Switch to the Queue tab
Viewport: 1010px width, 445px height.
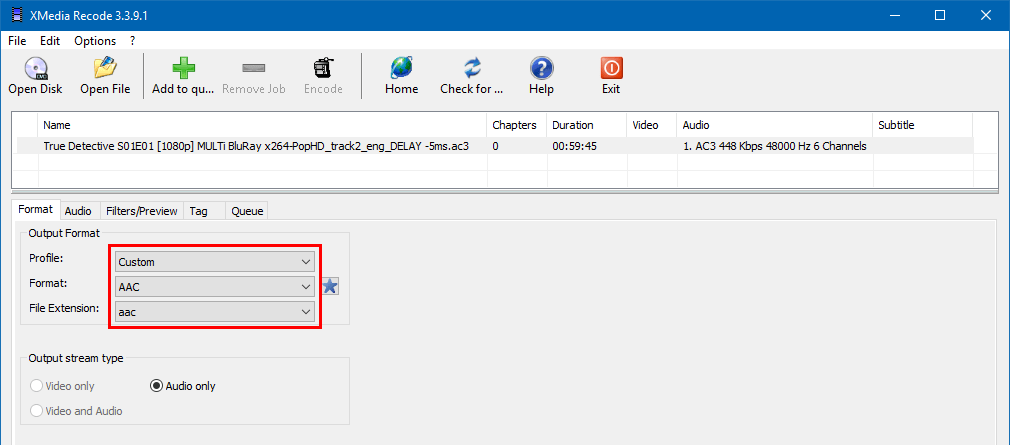click(x=247, y=211)
